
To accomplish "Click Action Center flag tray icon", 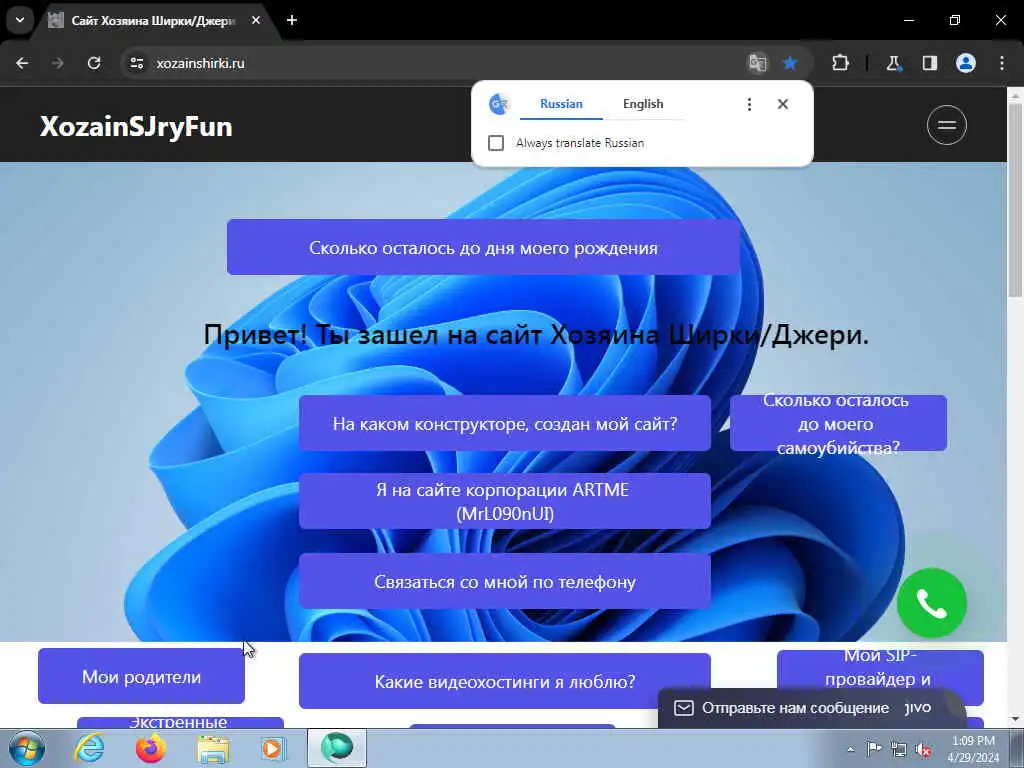I will click(874, 749).
